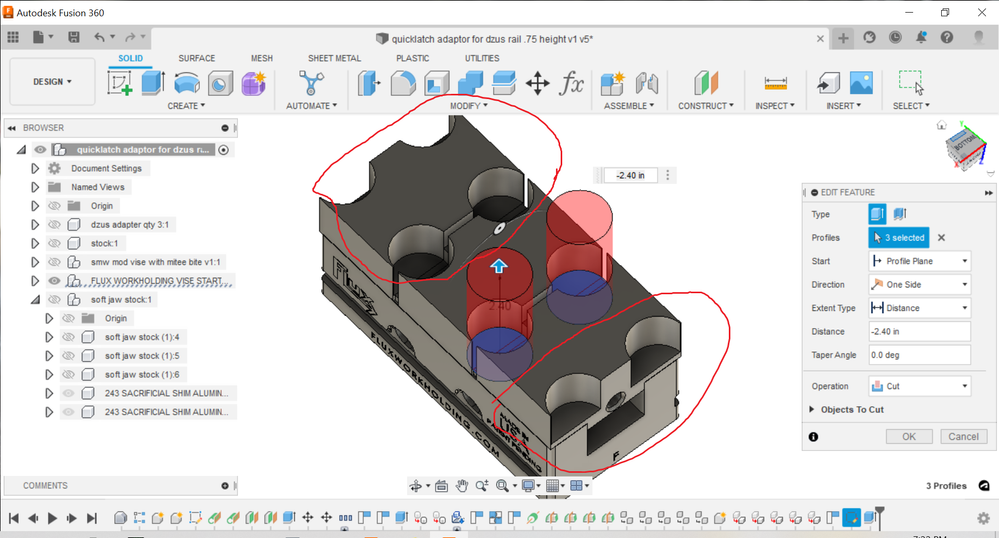Select the Fillet tool
The width and height of the screenshot is (999, 538).
[403, 84]
